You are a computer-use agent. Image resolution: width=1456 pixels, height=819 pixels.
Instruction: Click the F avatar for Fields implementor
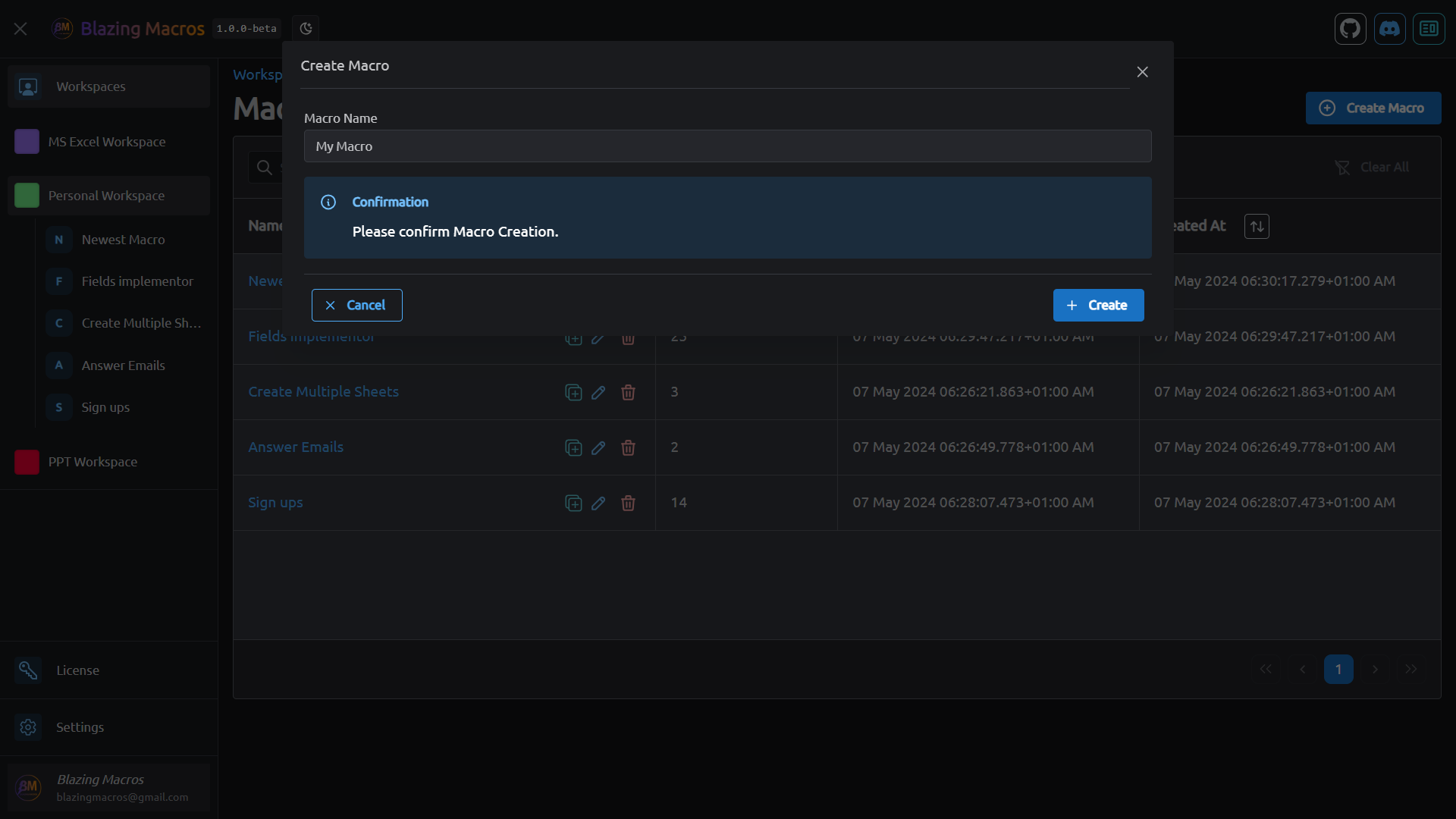tap(59, 281)
